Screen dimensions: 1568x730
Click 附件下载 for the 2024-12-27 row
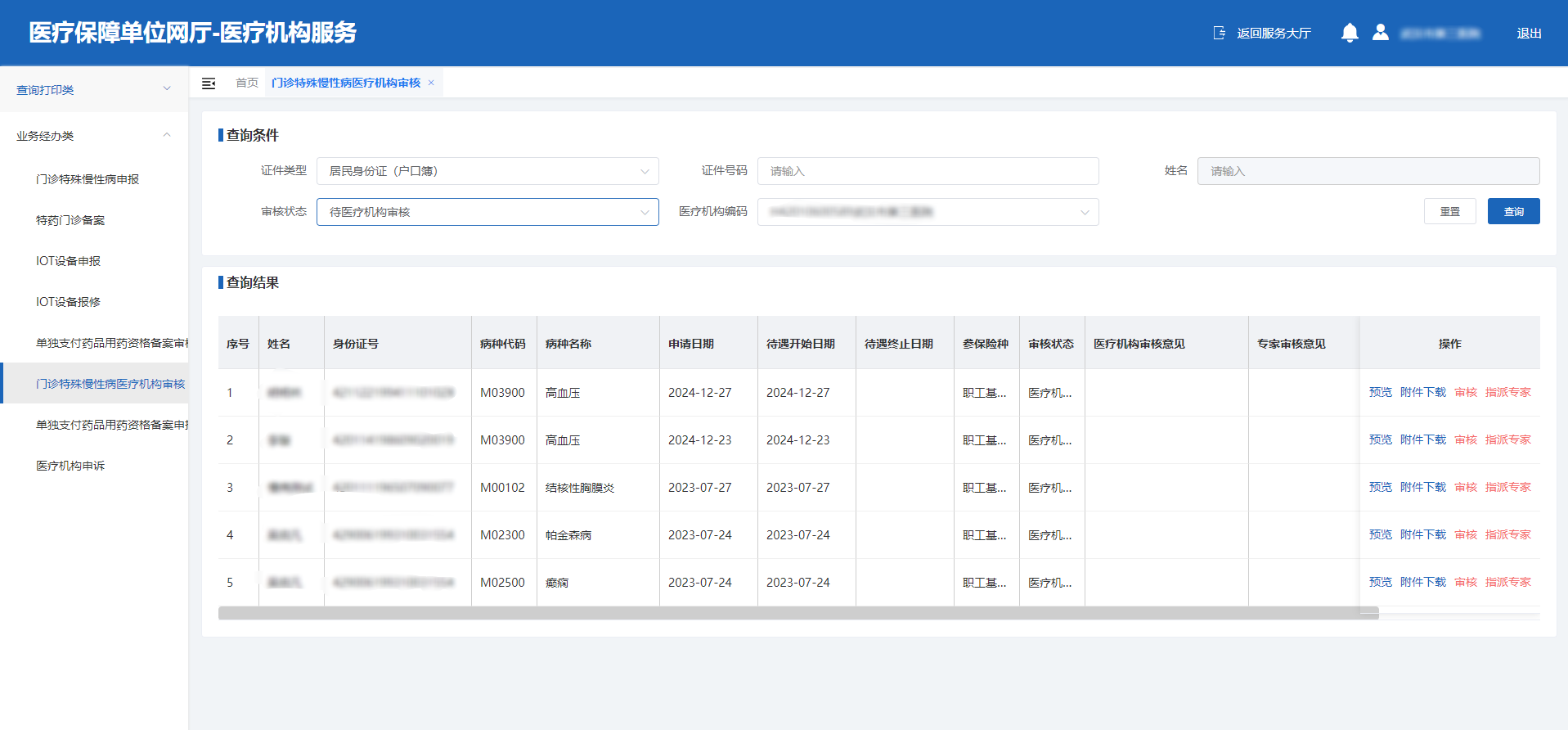click(x=1423, y=392)
